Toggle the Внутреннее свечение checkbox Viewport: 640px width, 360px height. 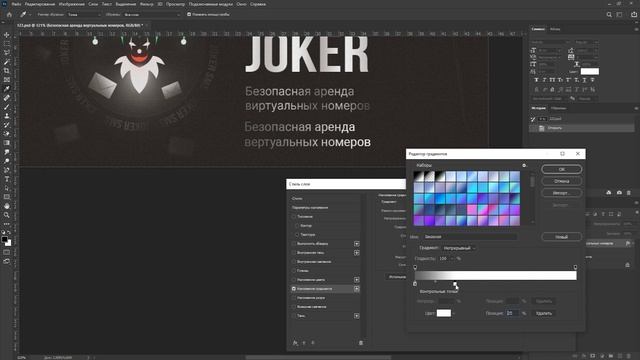click(x=293, y=262)
